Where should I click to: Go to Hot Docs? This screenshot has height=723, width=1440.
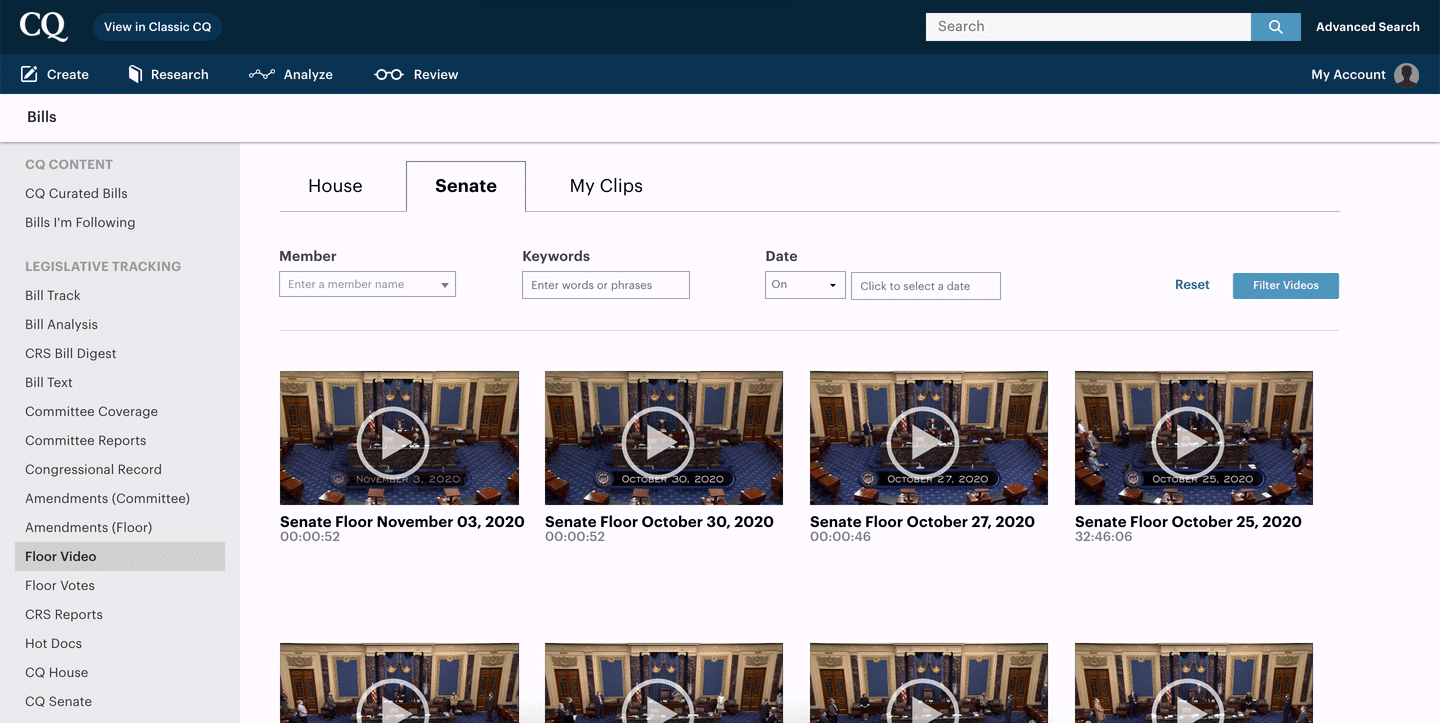(53, 643)
